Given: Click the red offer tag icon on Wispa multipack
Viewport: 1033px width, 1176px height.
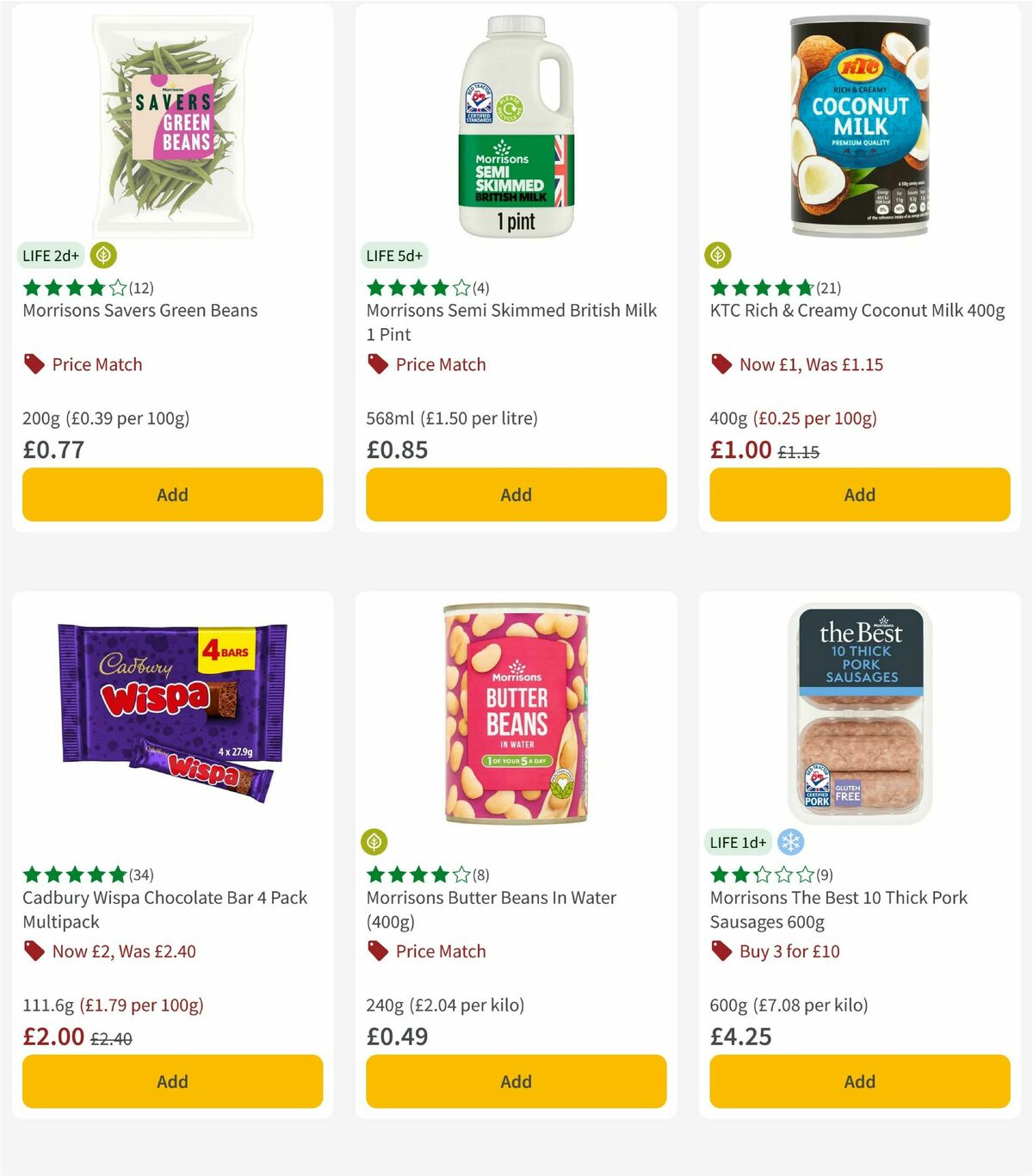Looking at the screenshot, I should [33, 951].
